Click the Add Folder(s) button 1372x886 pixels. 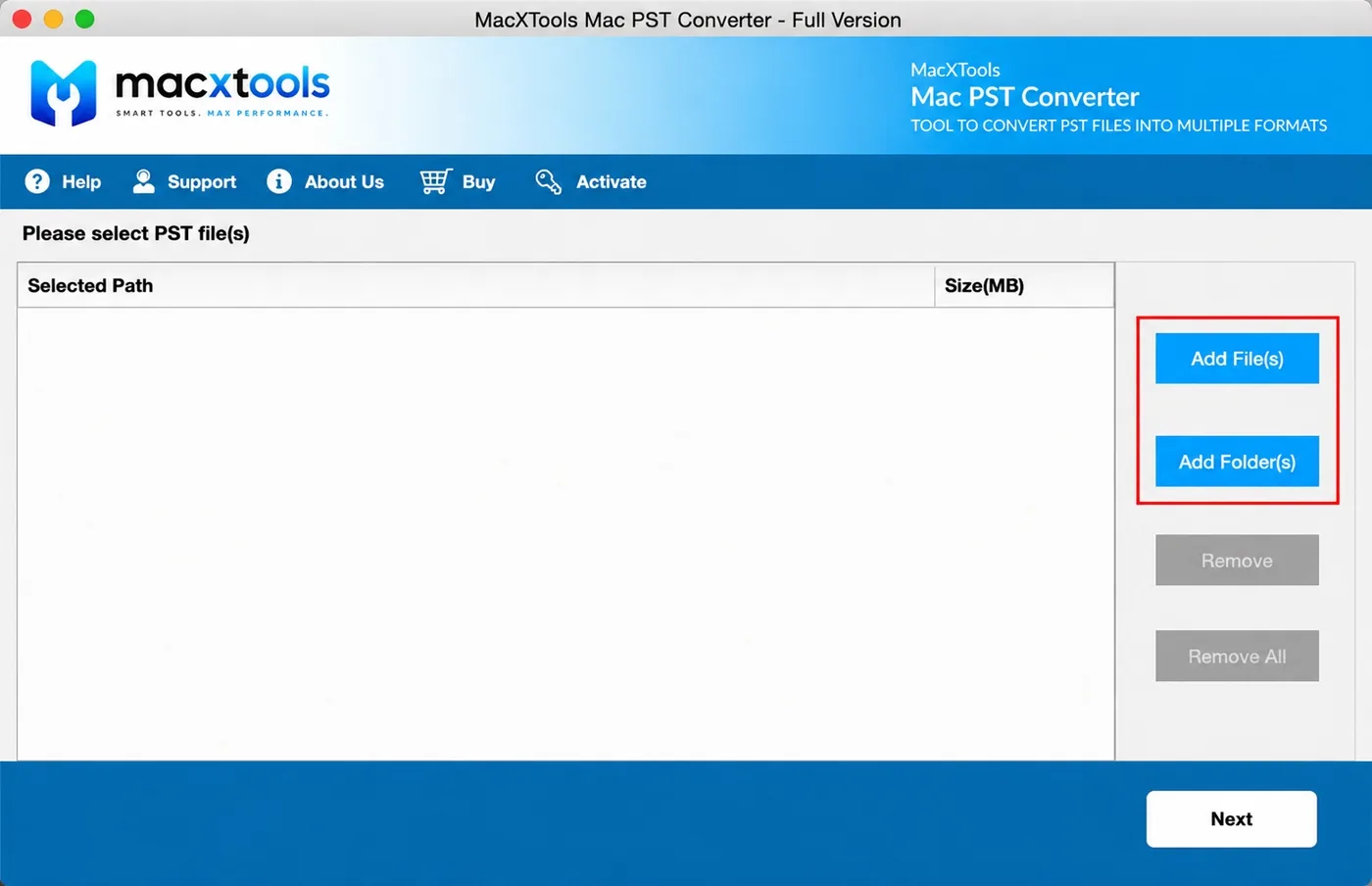coord(1237,462)
